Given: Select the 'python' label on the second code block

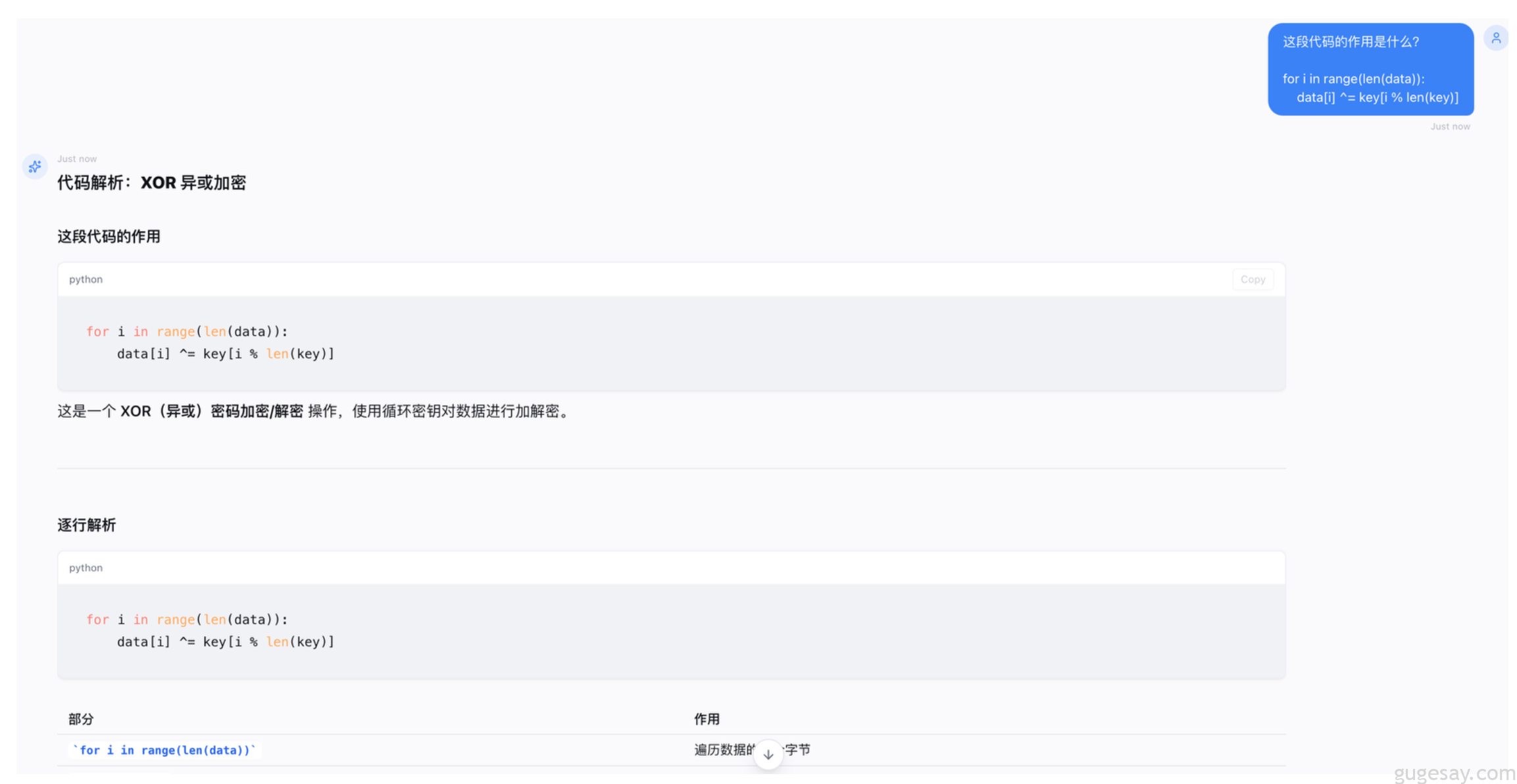Looking at the screenshot, I should pyautogui.click(x=85, y=568).
